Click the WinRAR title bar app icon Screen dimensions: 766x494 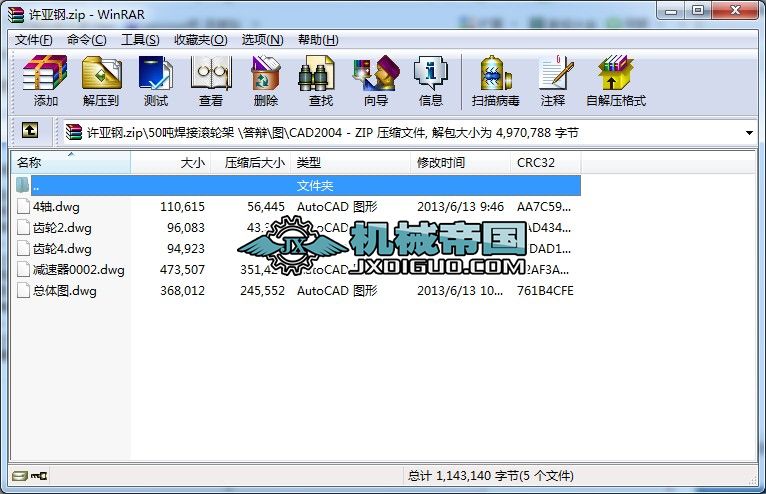point(16,15)
